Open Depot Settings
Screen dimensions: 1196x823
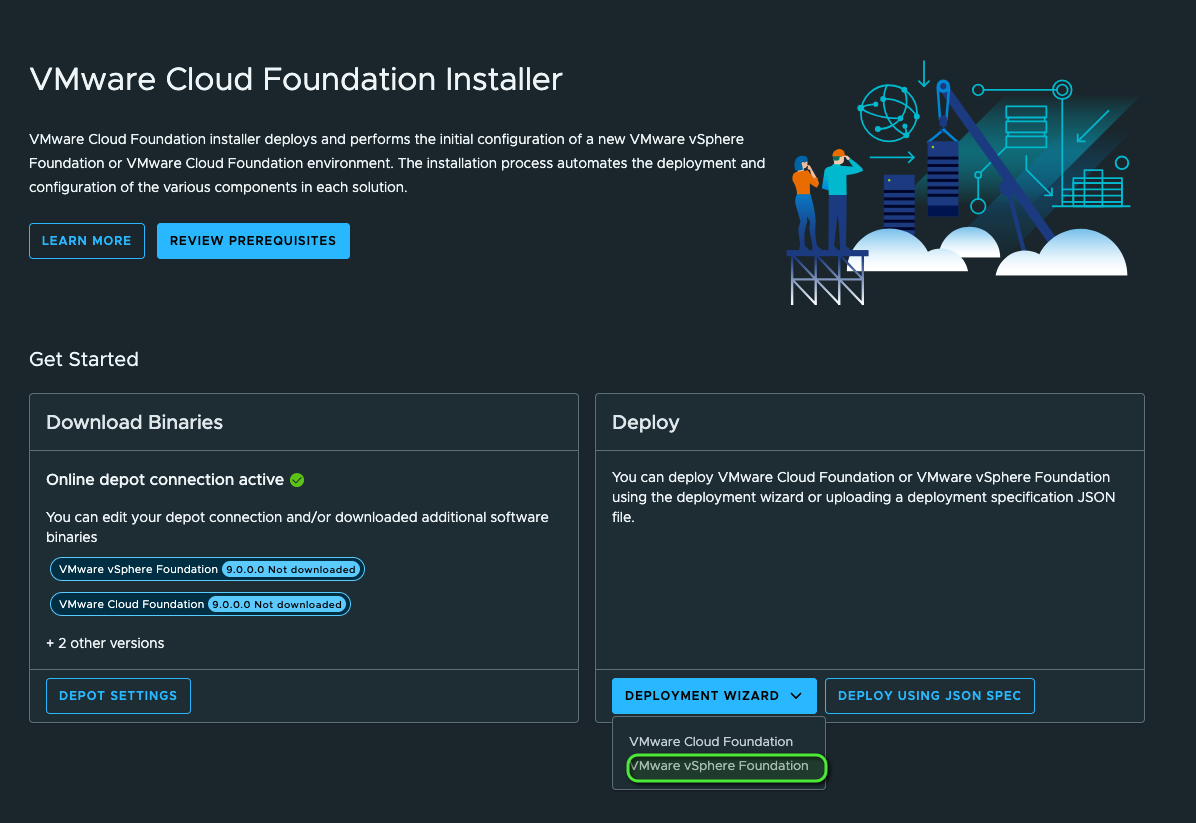[x=118, y=696]
